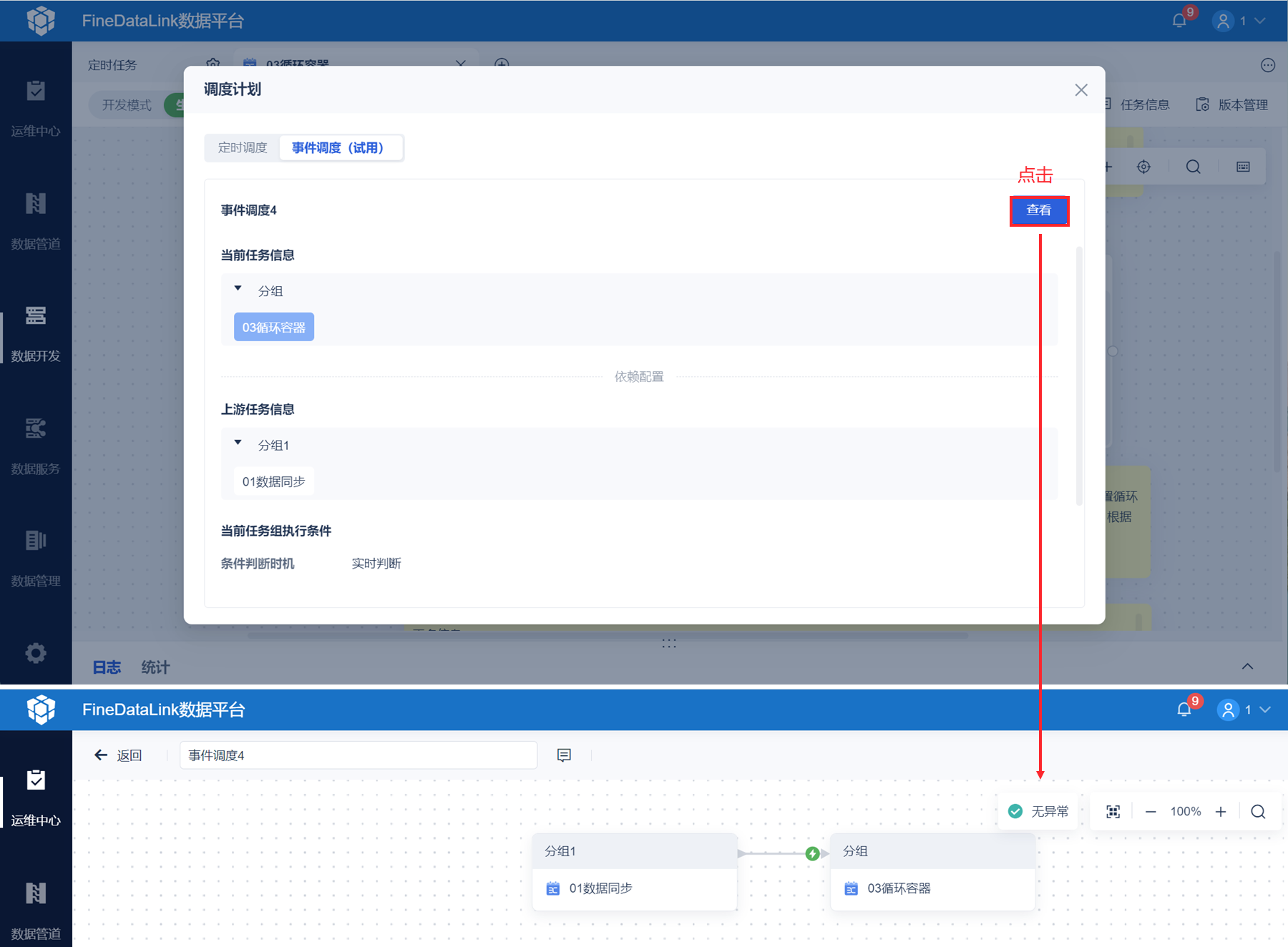Click the locate-center target icon

(x=1143, y=167)
